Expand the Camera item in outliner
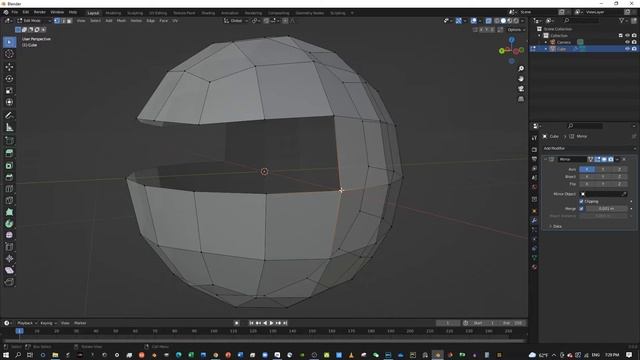640x360 pixels. (546, 42)
